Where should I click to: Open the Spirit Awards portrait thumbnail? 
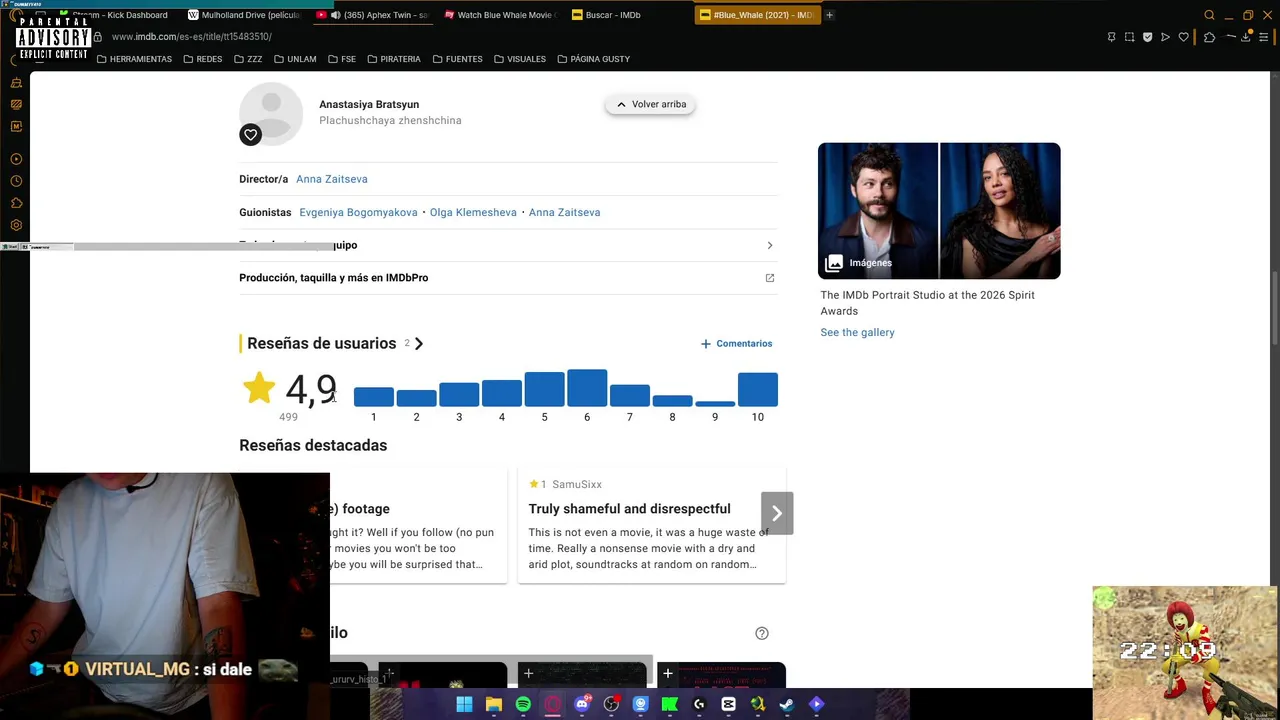pyautogui.click(x=939, y=211)
